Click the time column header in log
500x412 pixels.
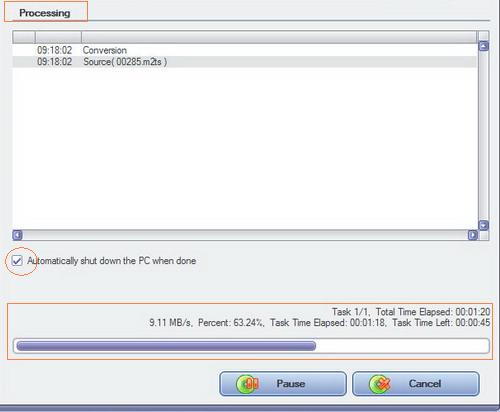tap(58, 37)
